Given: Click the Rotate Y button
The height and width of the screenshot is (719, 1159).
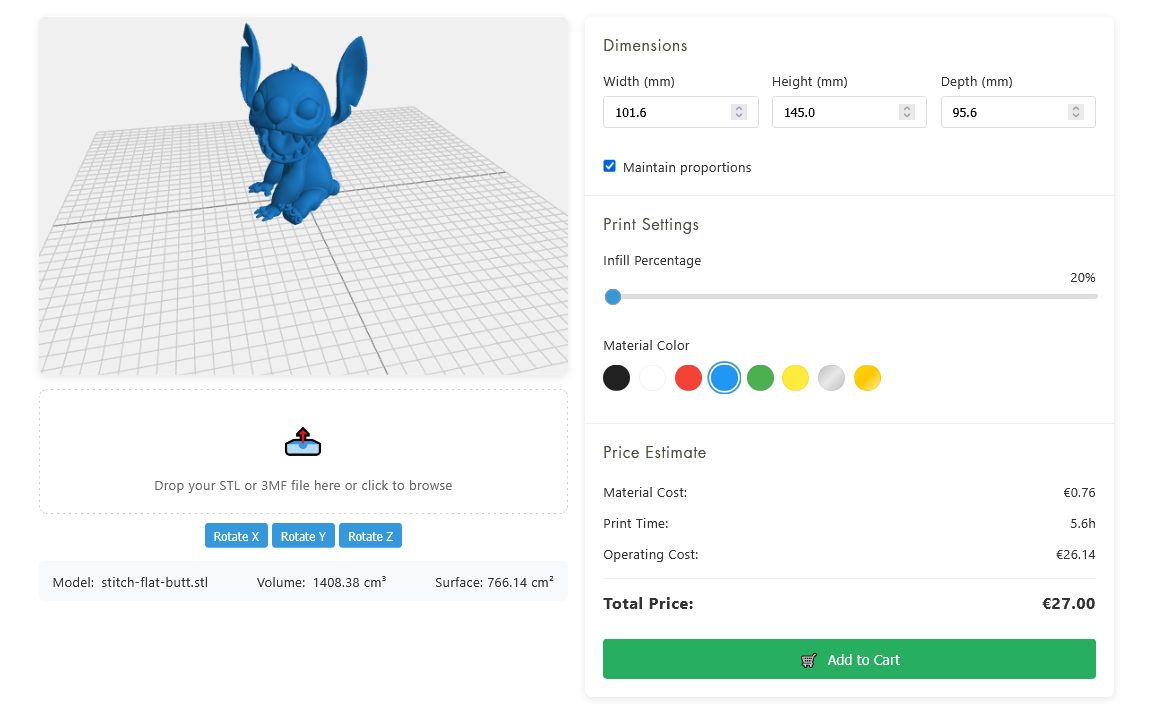Looking at the screenshot, I should [303, 536].
